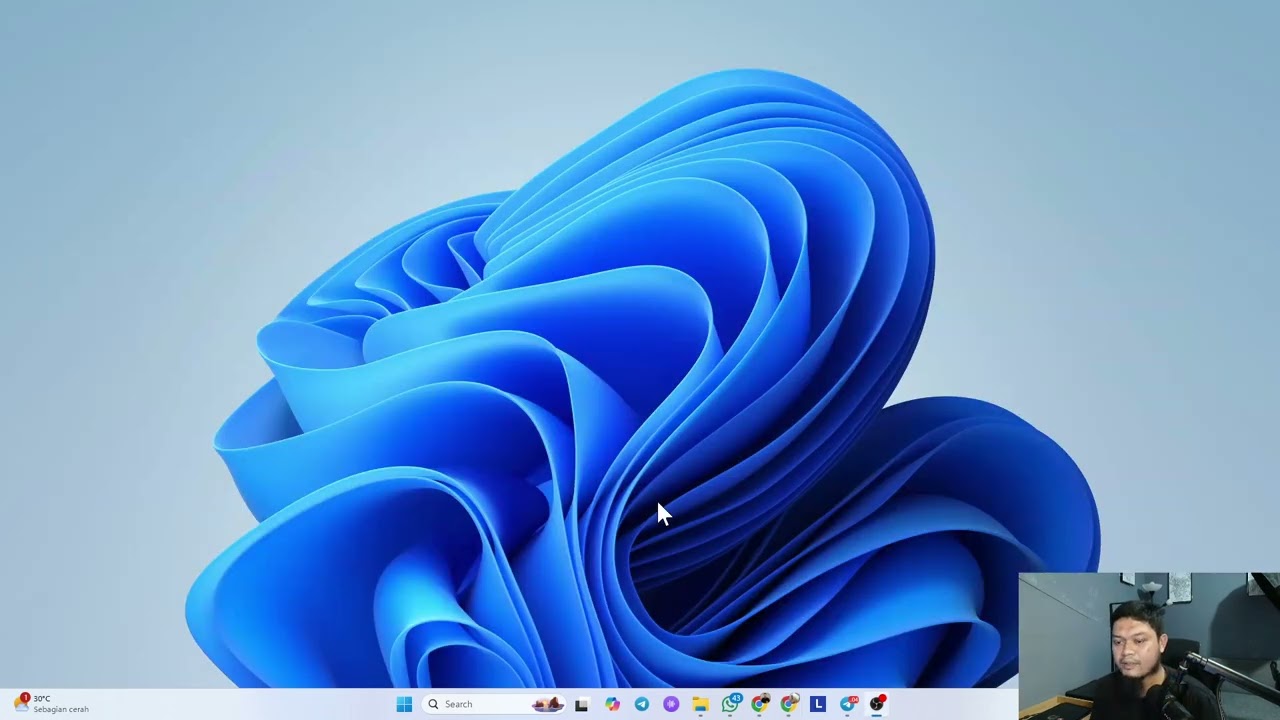Open the purple audio waveform app
The image size is (1280, 720).
tap(671, 704)
